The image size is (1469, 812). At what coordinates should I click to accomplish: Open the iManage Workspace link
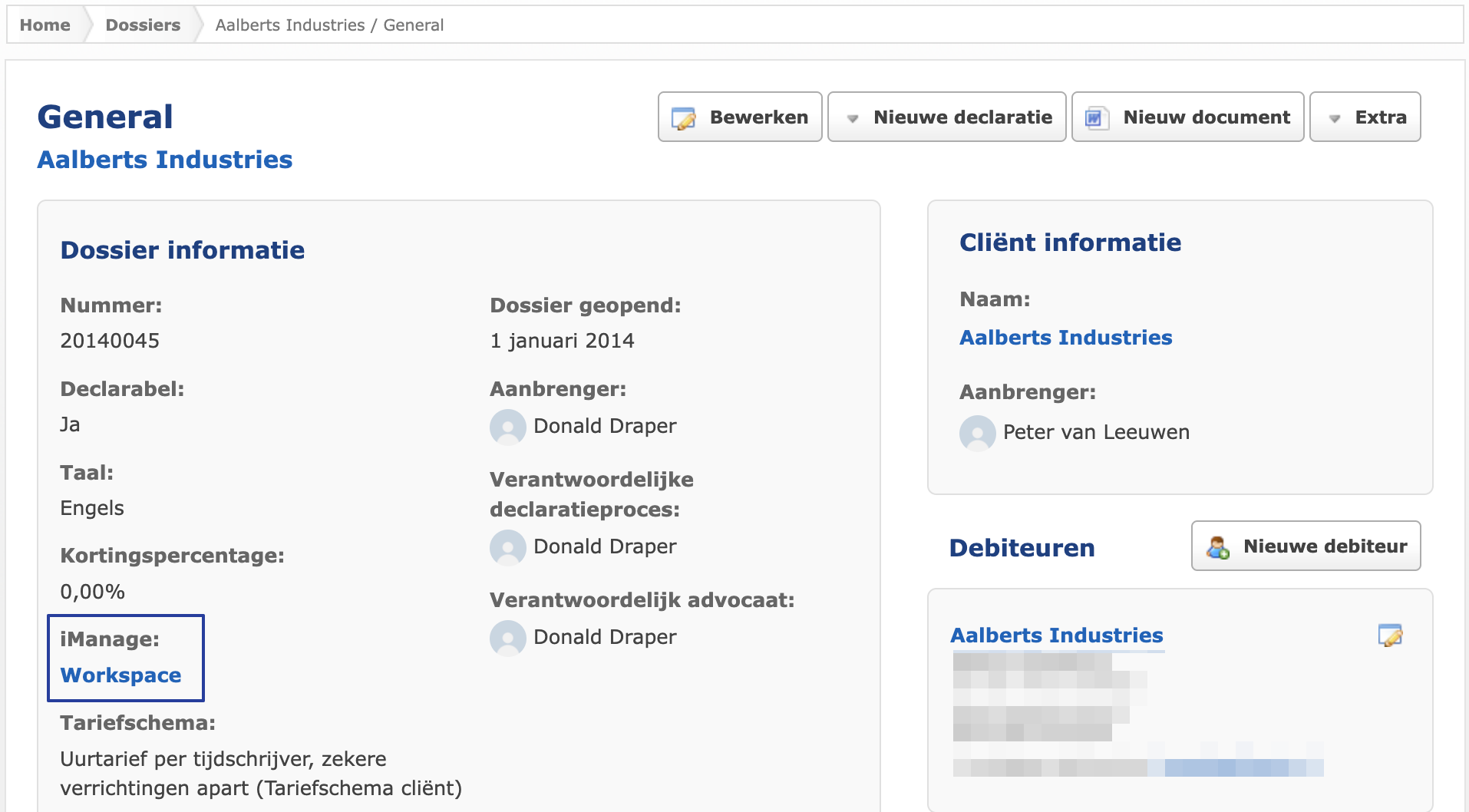(x=121, y=675)
